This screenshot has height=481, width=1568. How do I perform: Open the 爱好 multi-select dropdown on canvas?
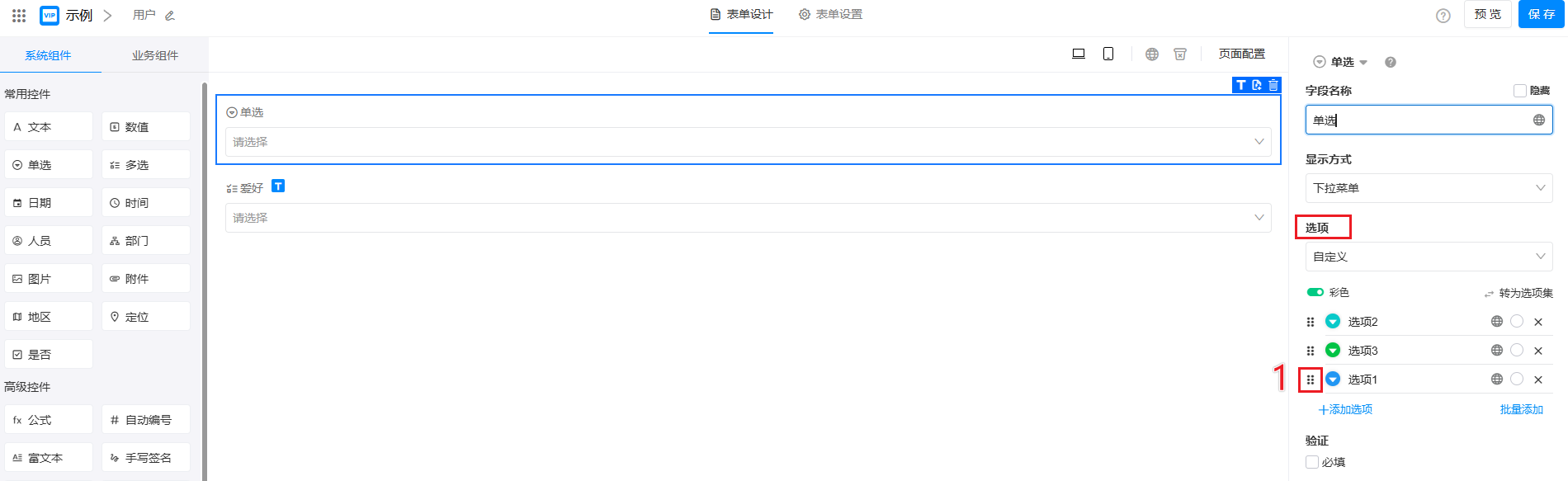tap(748, 218)
